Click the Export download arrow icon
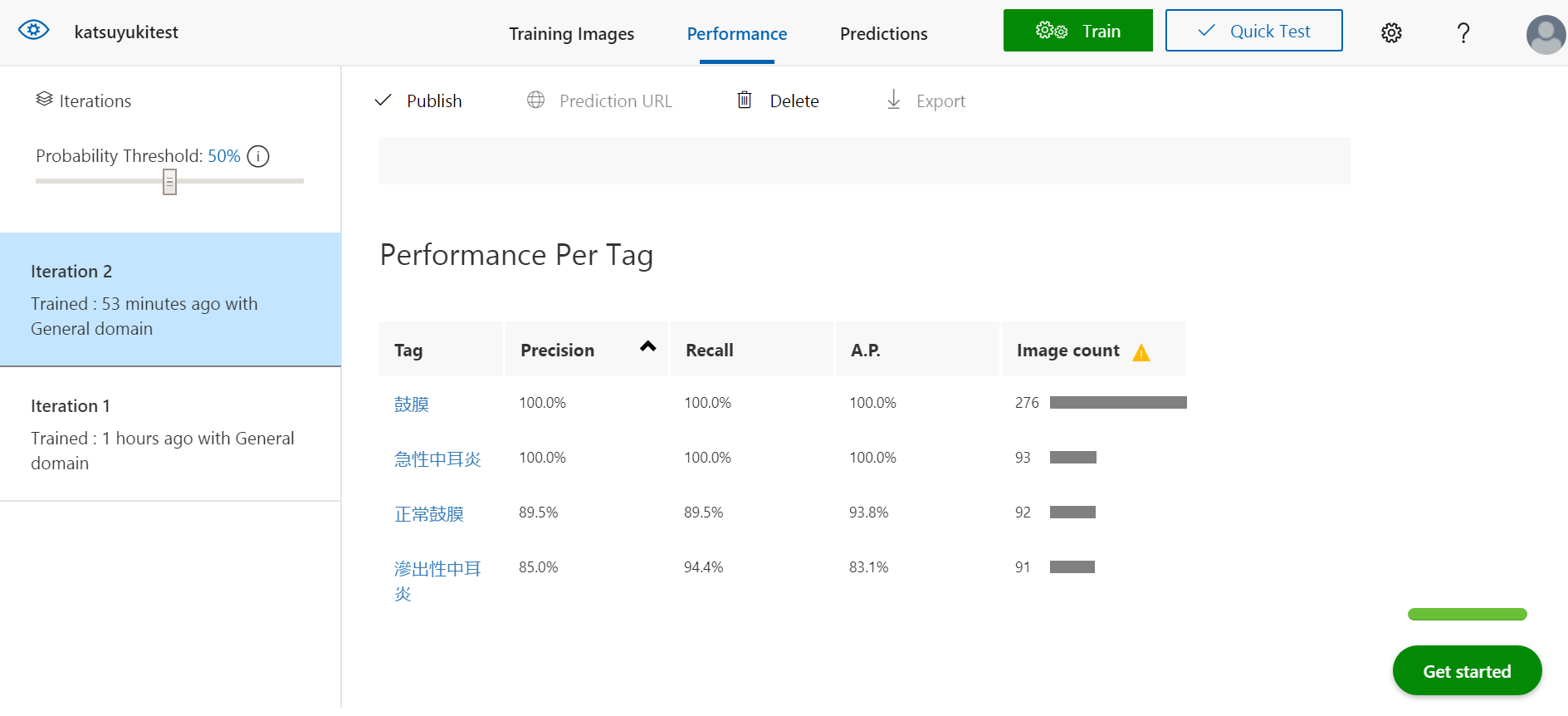 coord(893,101)
